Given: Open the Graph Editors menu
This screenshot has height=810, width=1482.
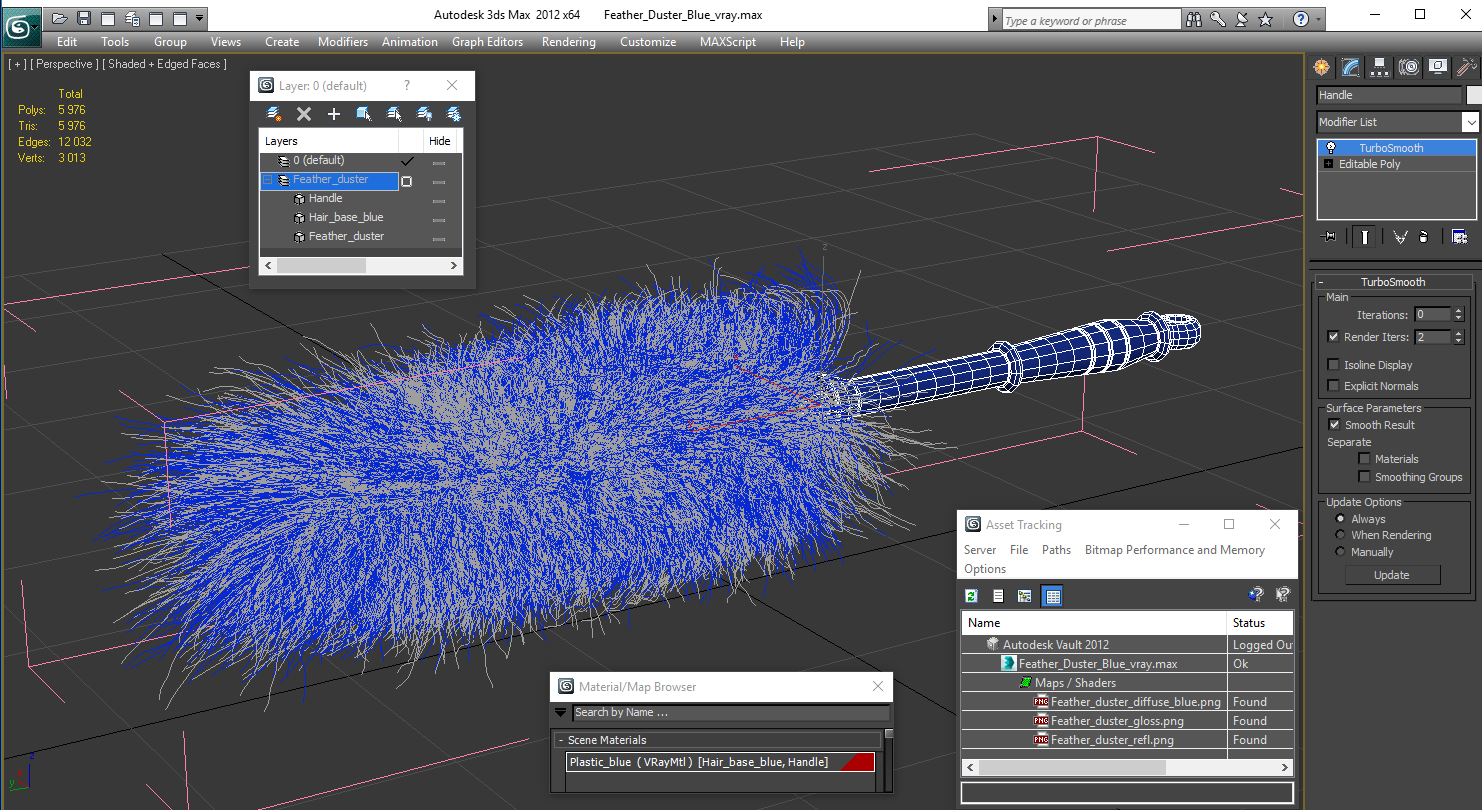Looking at the screenshot, I should (x=487, y=42).
